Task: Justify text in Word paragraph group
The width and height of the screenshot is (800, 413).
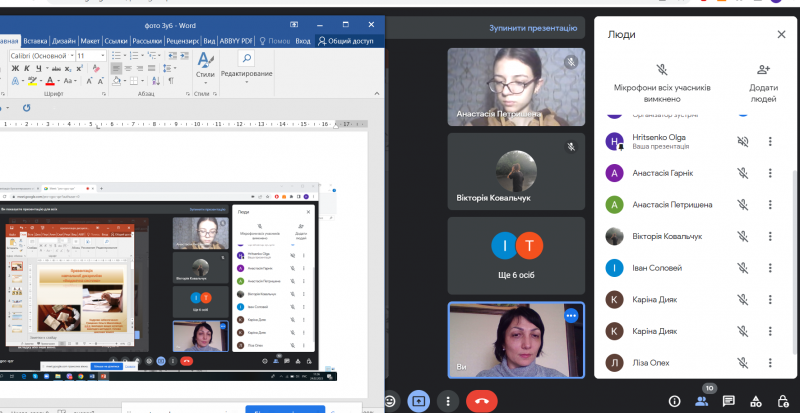Action: (152, 68)
